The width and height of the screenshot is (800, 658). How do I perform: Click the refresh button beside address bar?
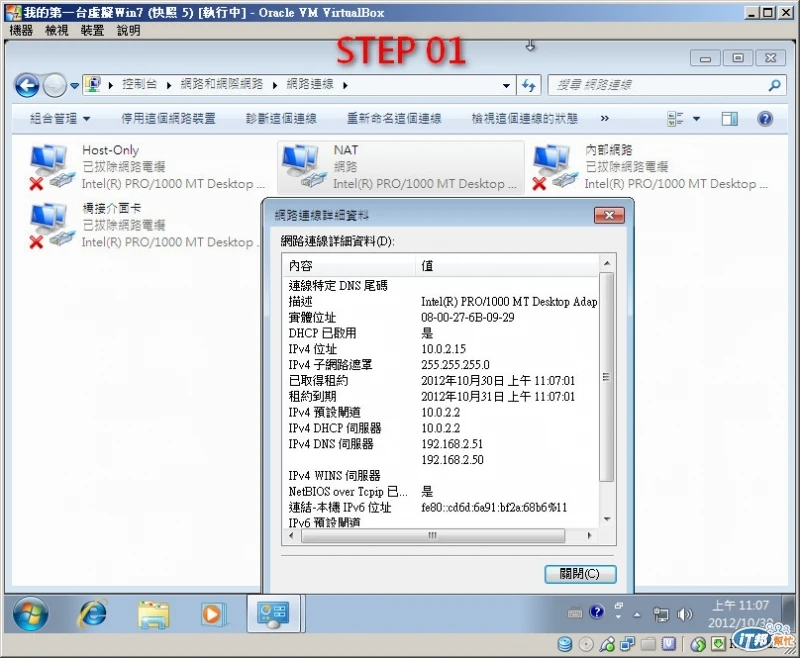(529, 85)
